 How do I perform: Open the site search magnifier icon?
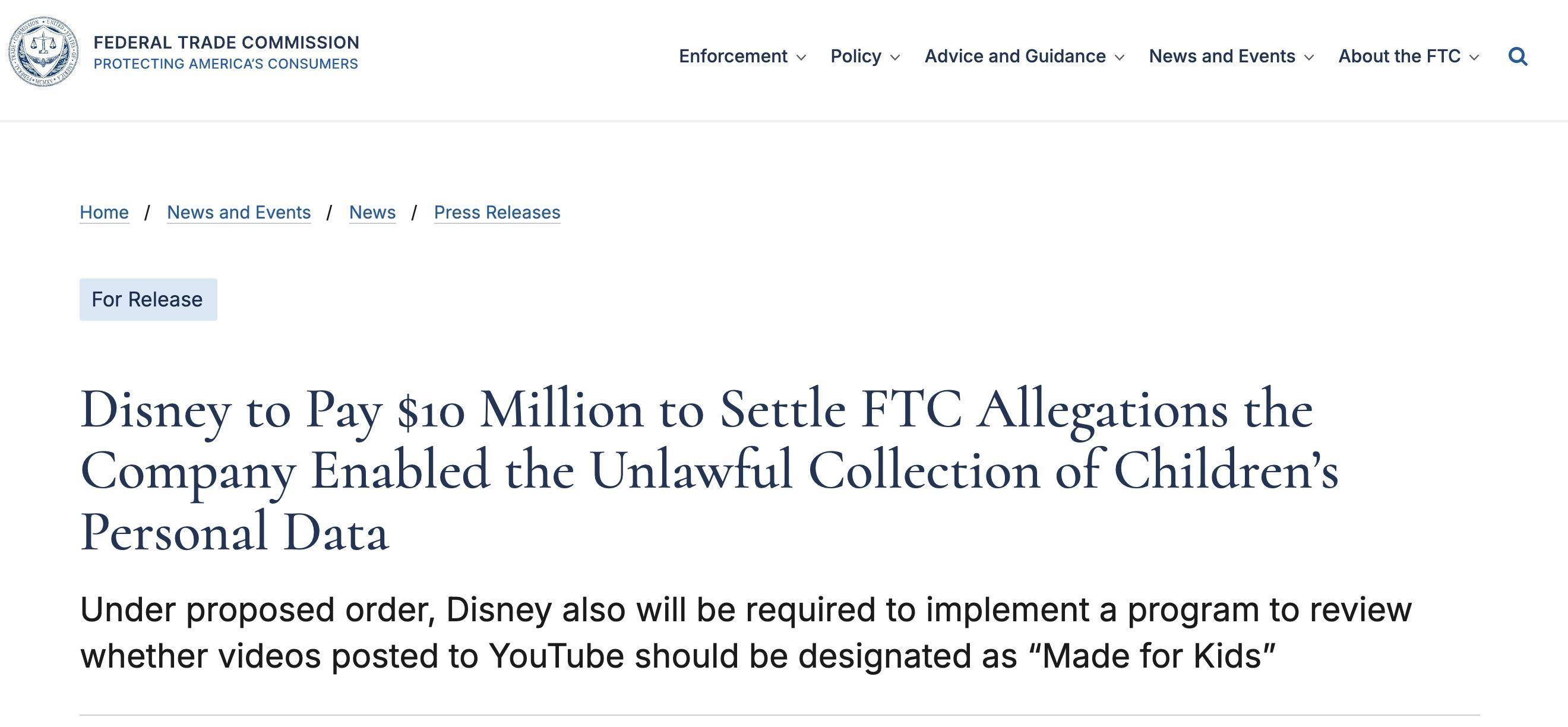pos(1518,56)
